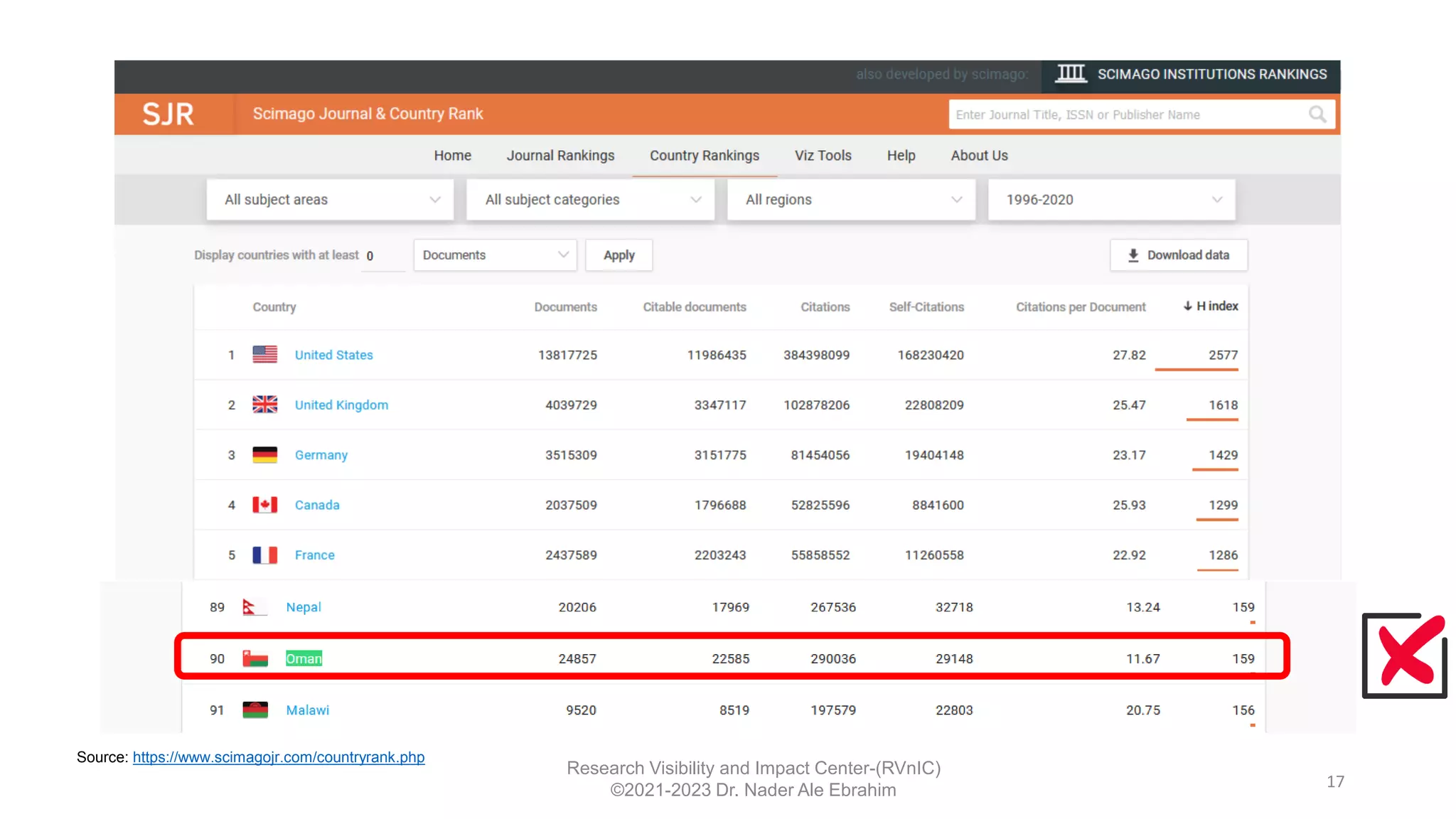Click the Scimago Institutions Rankings building icon

click(1071, 73)
